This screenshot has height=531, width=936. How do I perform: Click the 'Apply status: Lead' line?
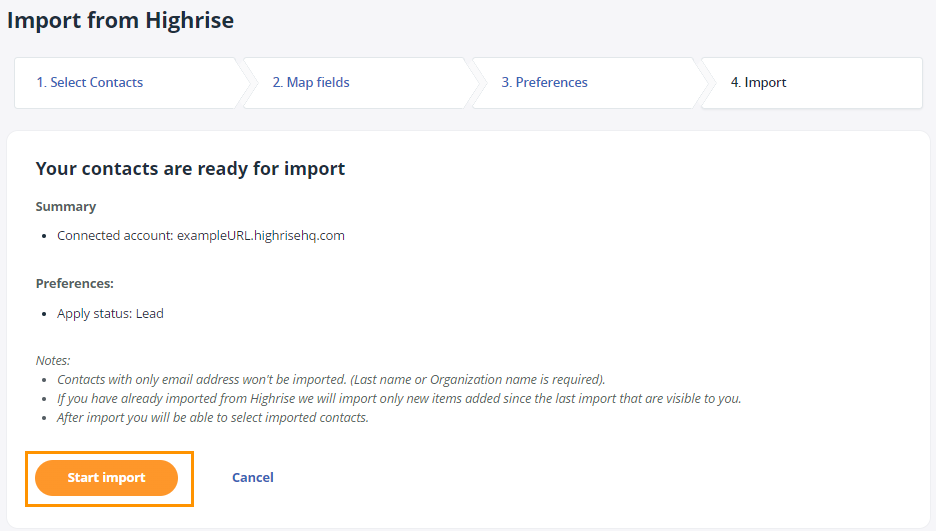click(110, 313)
